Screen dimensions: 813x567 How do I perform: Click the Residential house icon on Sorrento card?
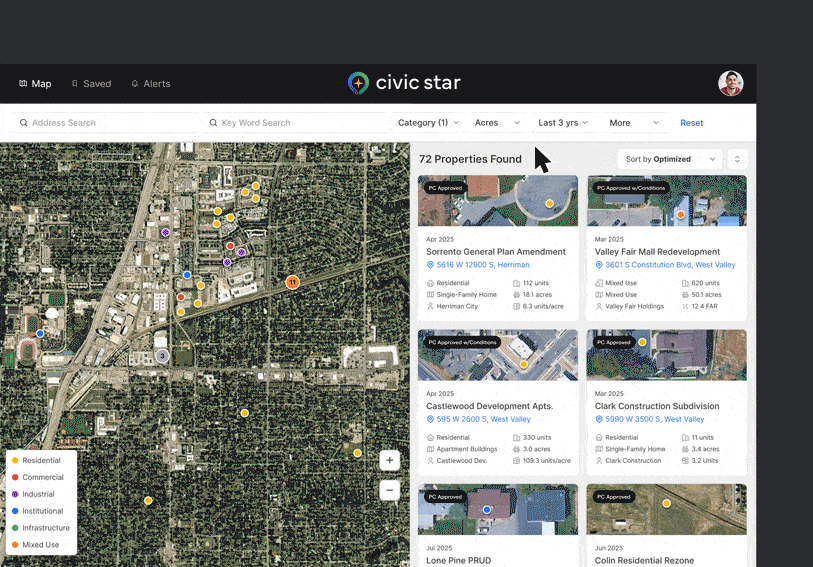pos(430,283)
